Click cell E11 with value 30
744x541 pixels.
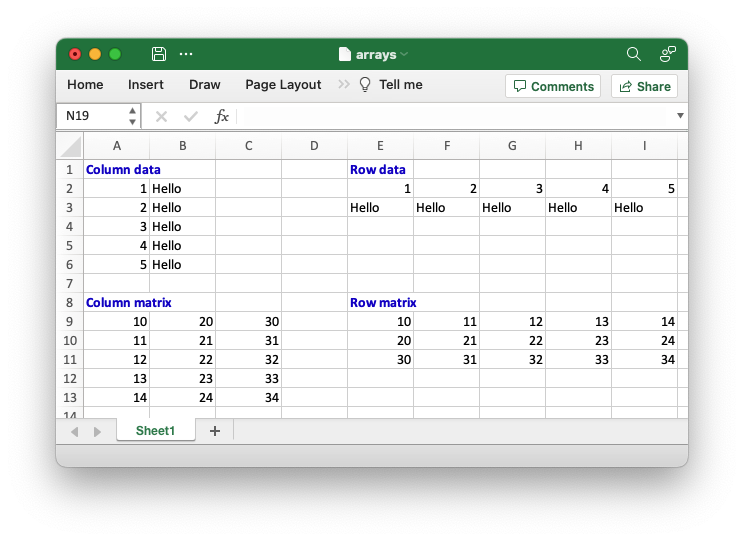[x=381, y=359]
